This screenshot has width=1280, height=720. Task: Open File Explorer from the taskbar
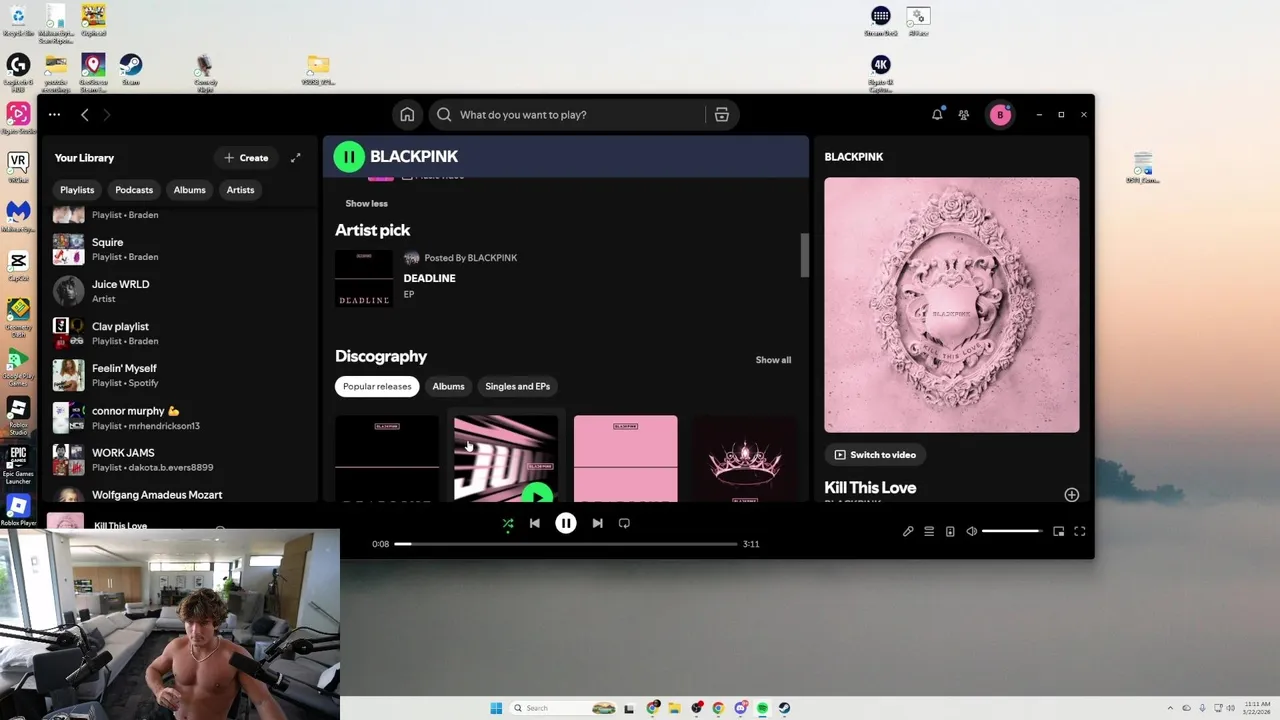click(675, 708)
